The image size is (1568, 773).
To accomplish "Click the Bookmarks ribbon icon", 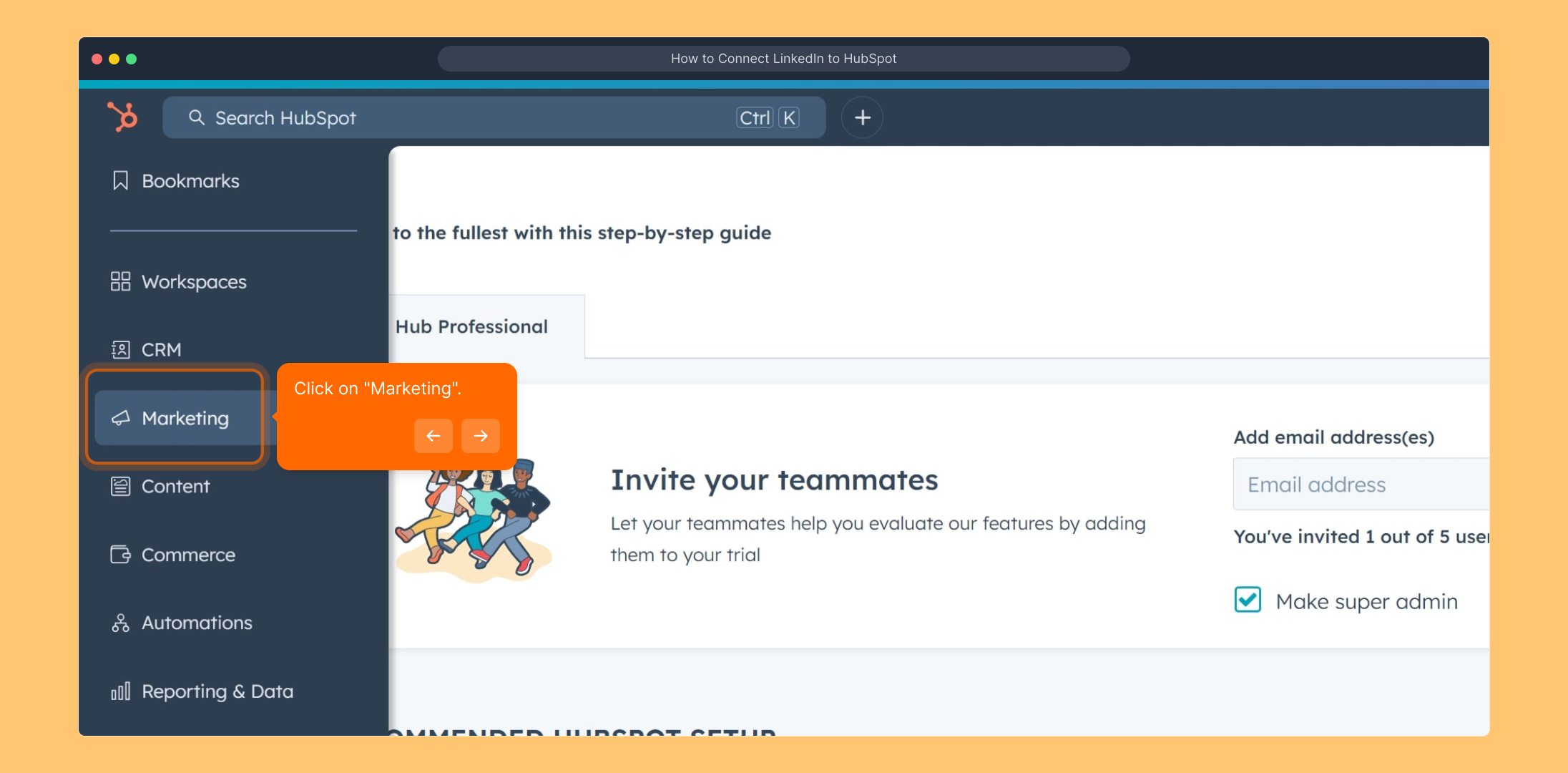I will [x=120, y=180].
